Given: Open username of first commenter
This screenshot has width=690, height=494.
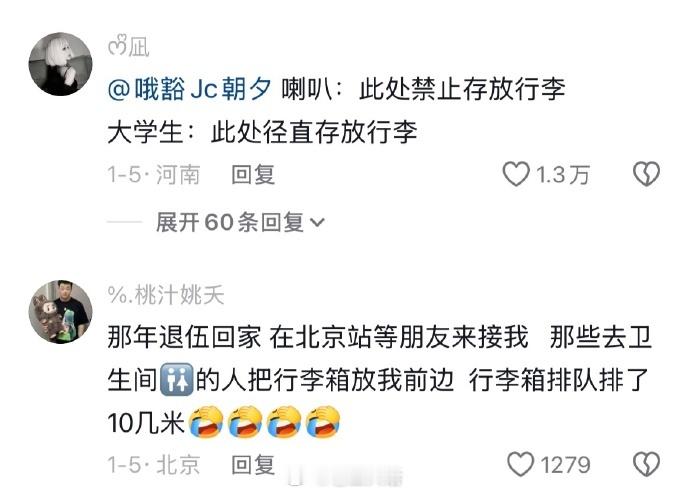Looking at the screenshot, I should [128, 47].
